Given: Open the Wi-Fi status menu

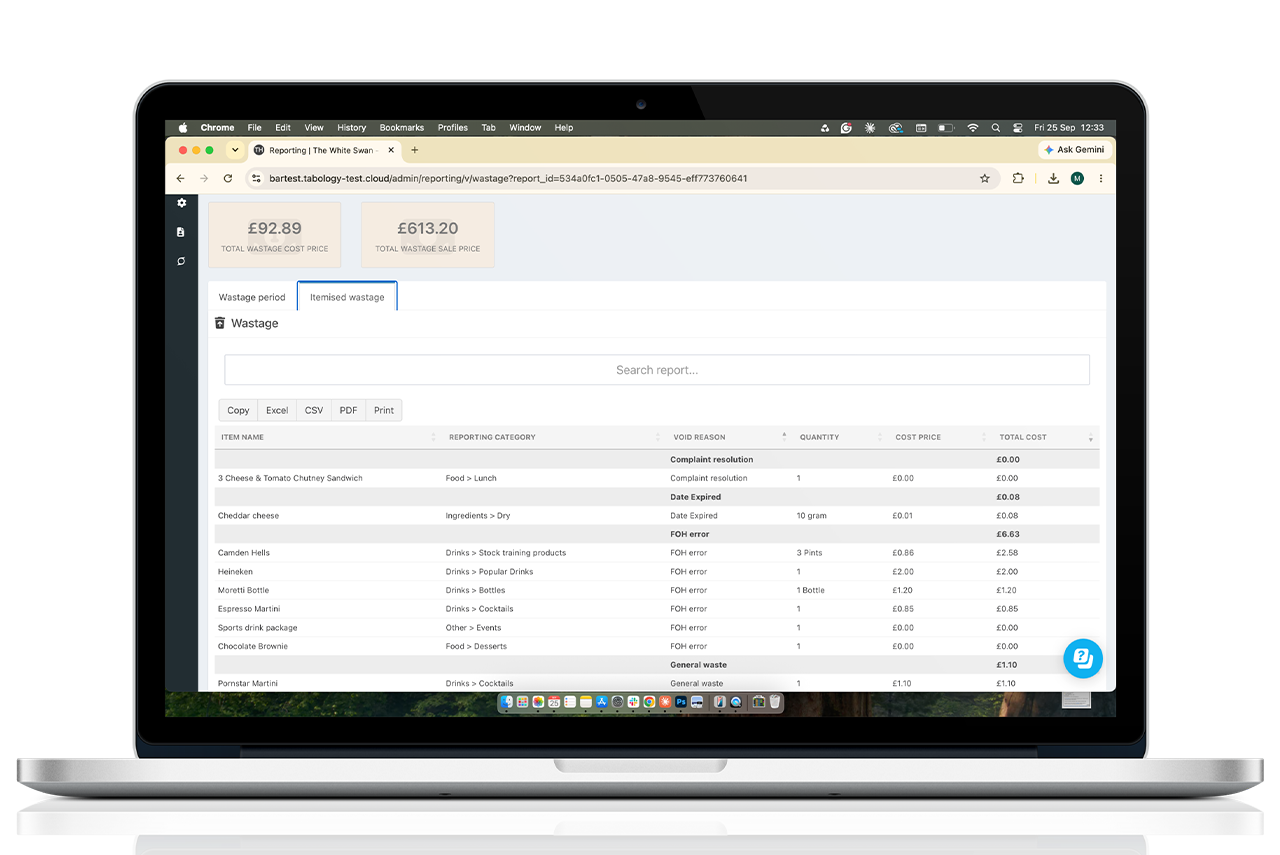Looking at the screenshot, I should (x=973, y=128).
